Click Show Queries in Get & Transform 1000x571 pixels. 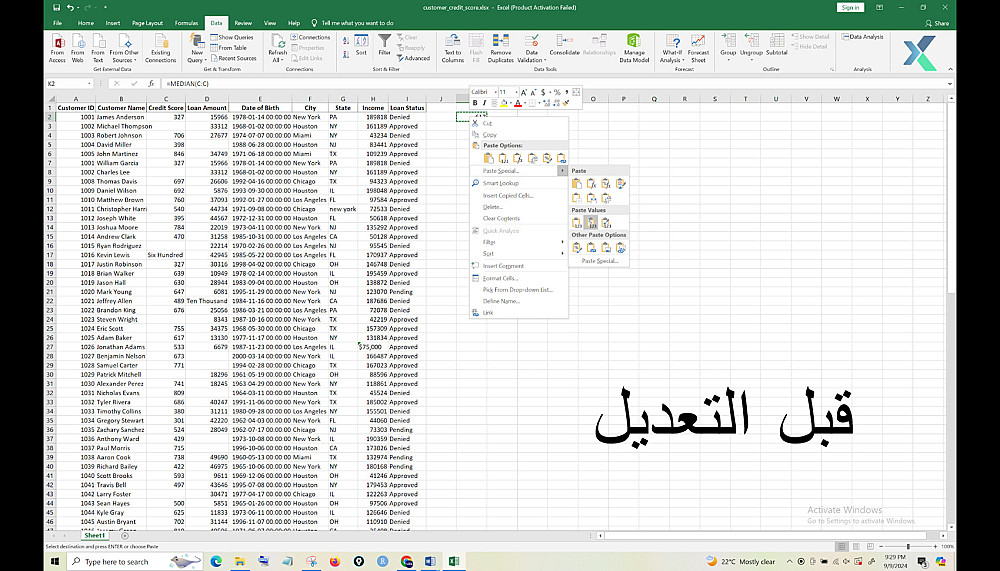coord(232,38)
